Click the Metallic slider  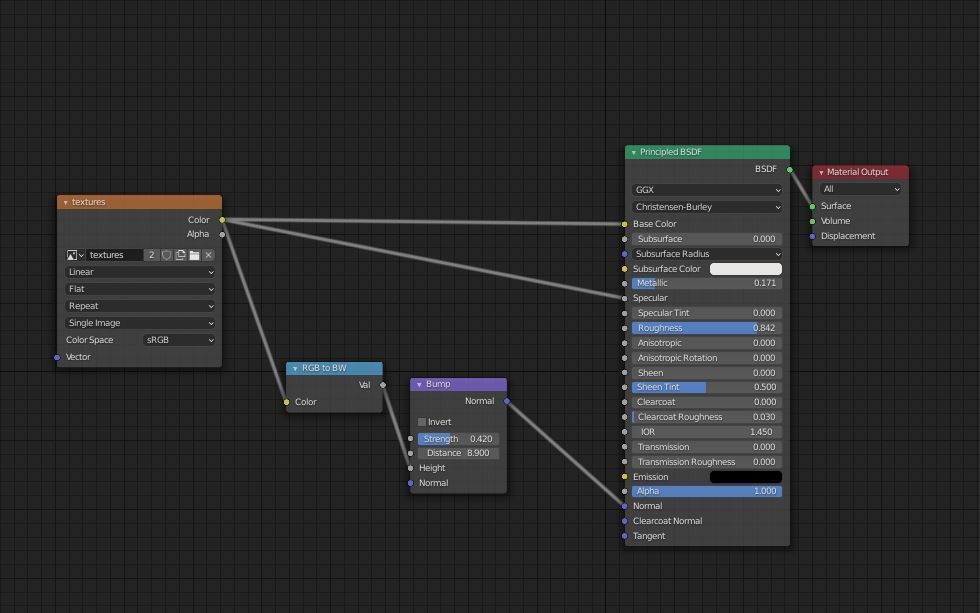[707, 283]
